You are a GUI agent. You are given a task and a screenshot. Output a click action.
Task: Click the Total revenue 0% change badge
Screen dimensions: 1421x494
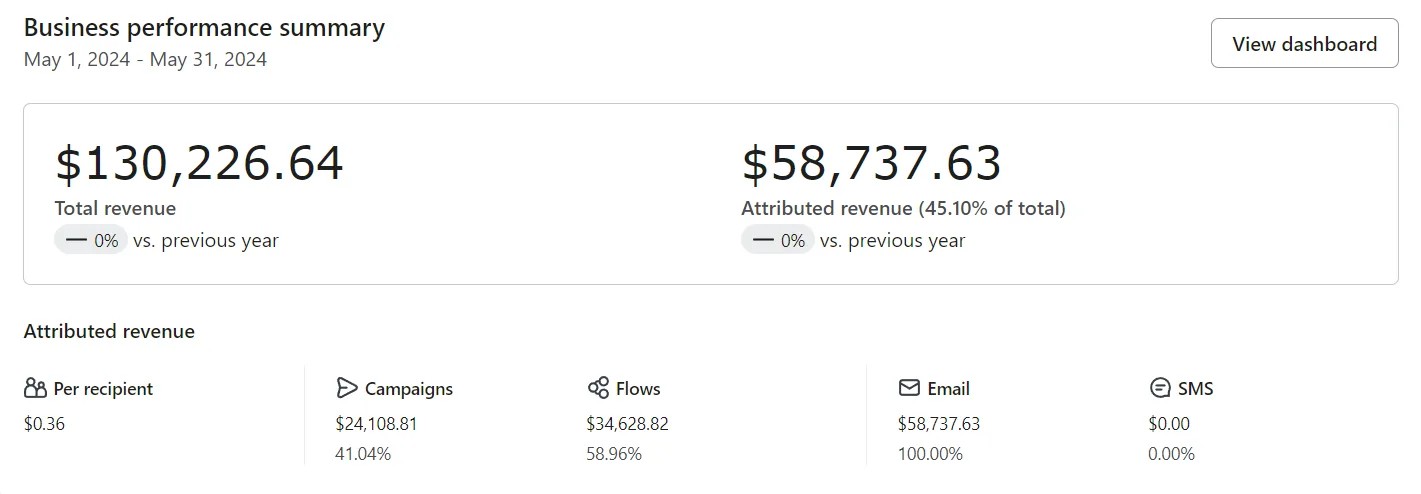91,240
